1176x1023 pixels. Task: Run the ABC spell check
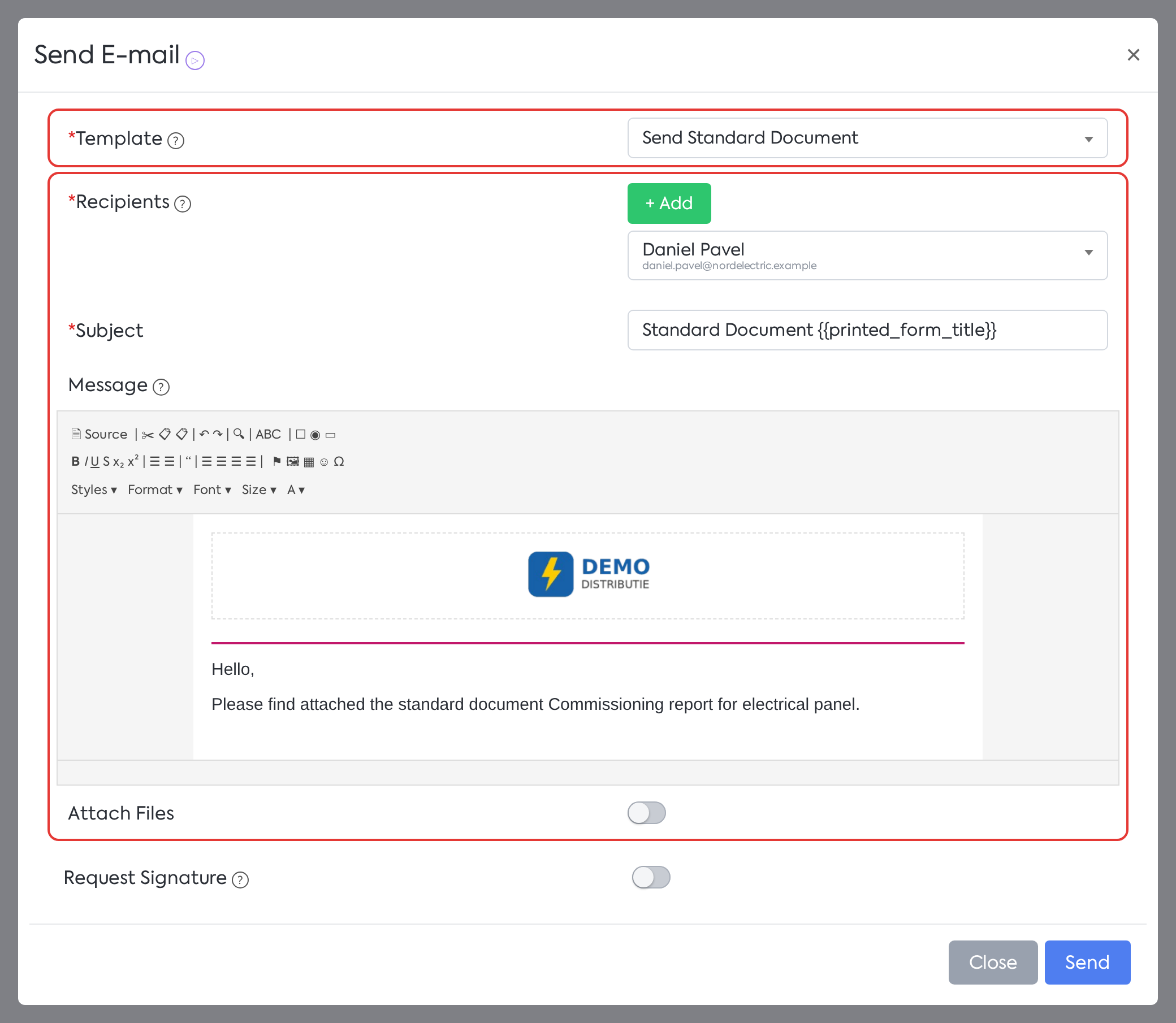[268, 435]
